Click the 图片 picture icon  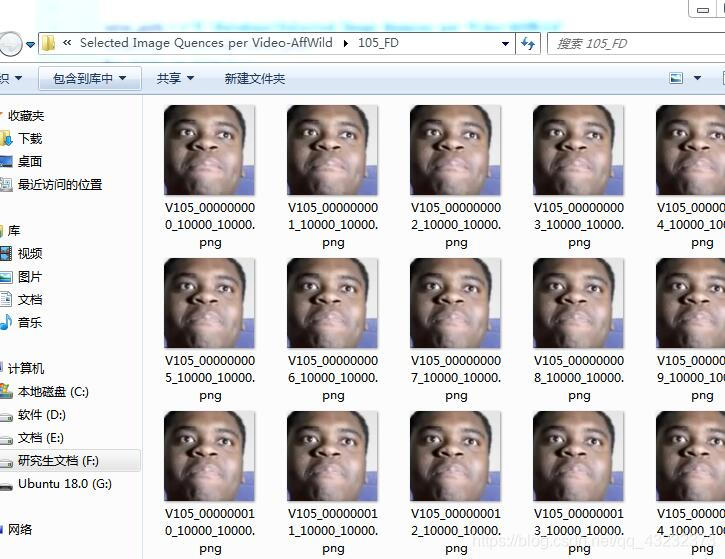6,277
